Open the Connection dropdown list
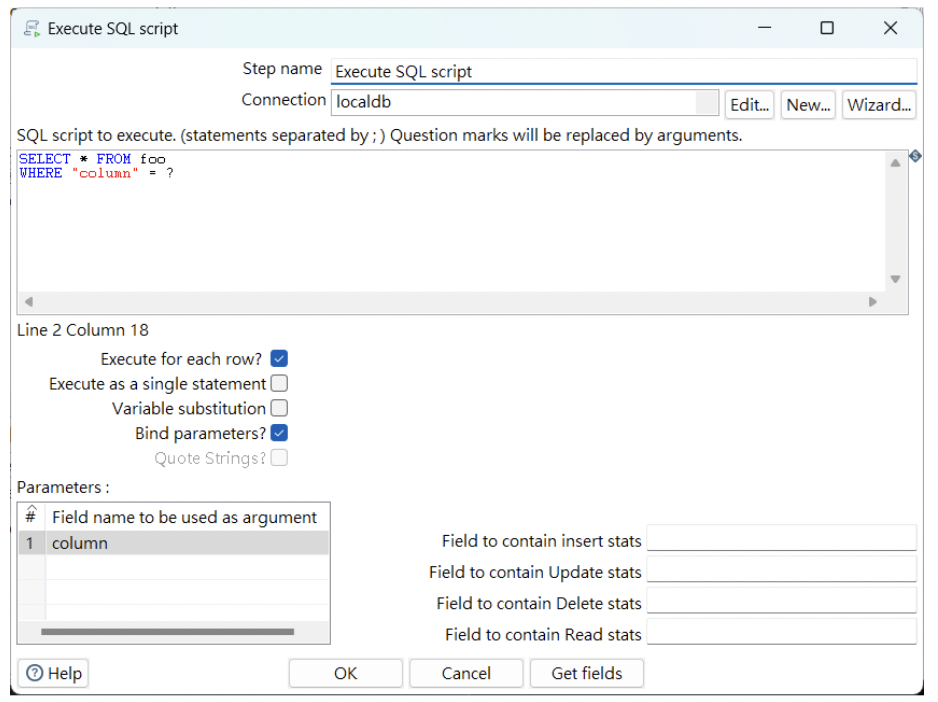Viewport: 938px width, 702px height. pos(706,102)
